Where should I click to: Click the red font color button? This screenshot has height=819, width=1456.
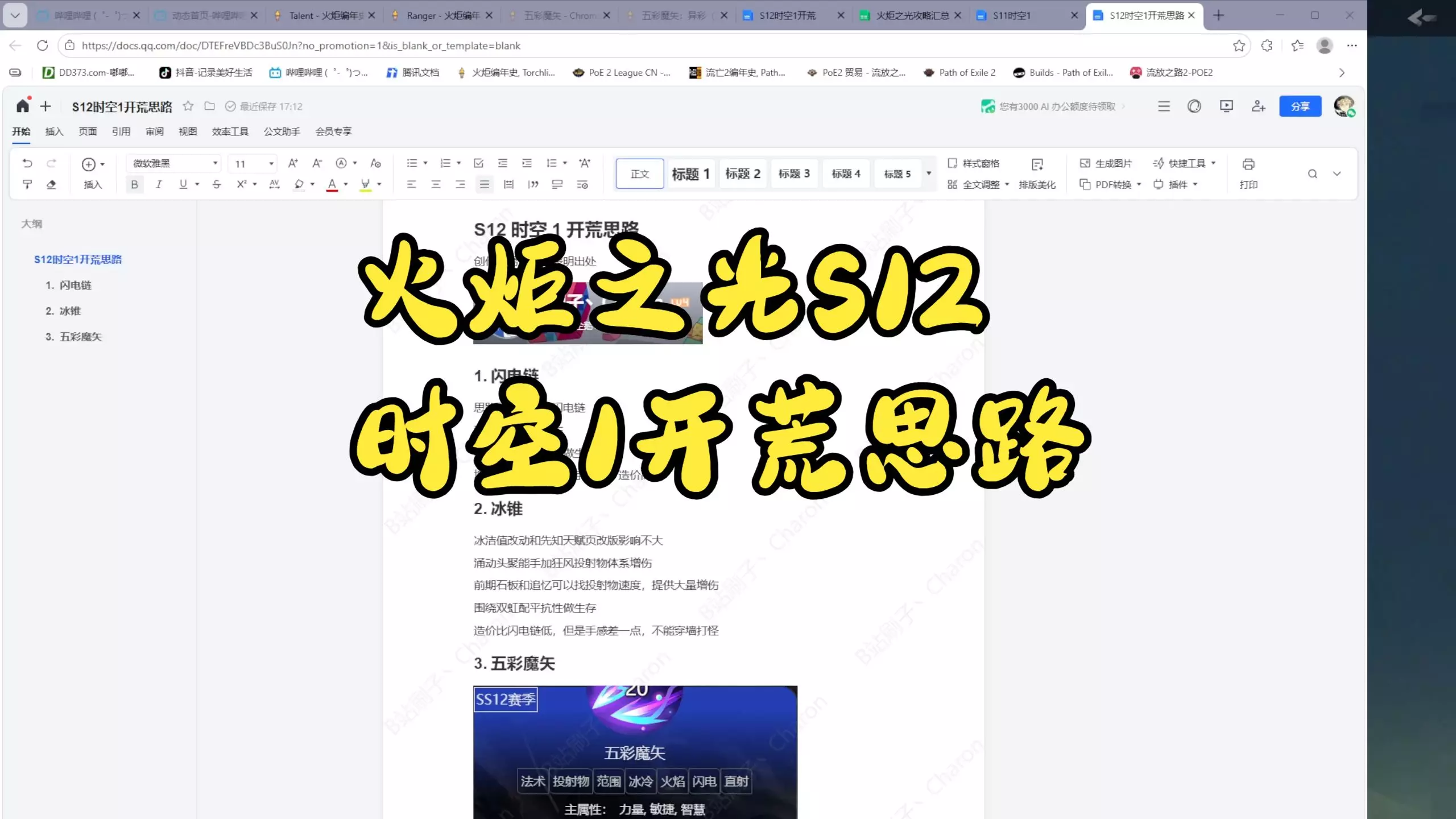(x=332, y=184)
